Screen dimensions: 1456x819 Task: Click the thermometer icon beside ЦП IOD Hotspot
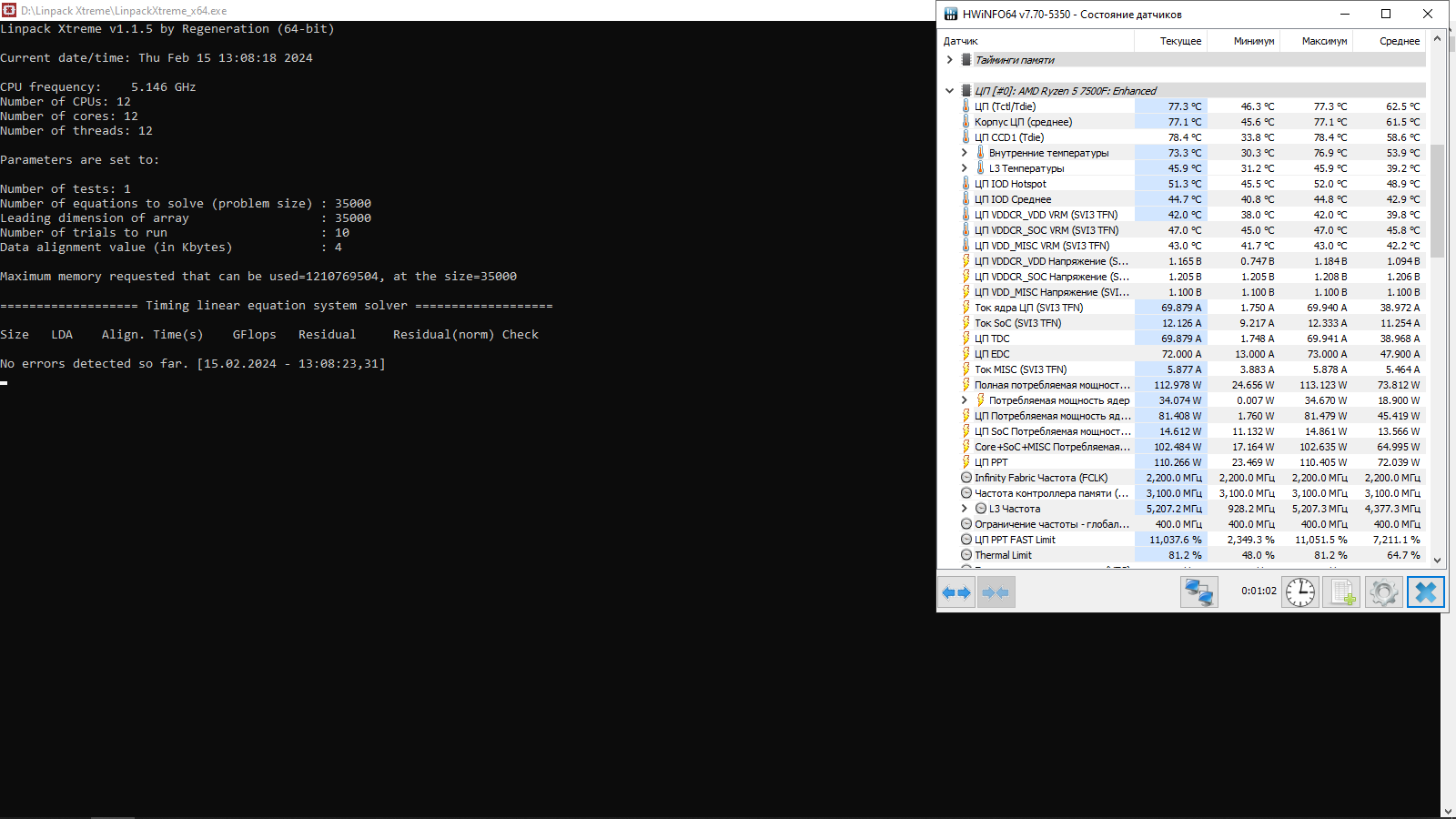coord(966,184)
